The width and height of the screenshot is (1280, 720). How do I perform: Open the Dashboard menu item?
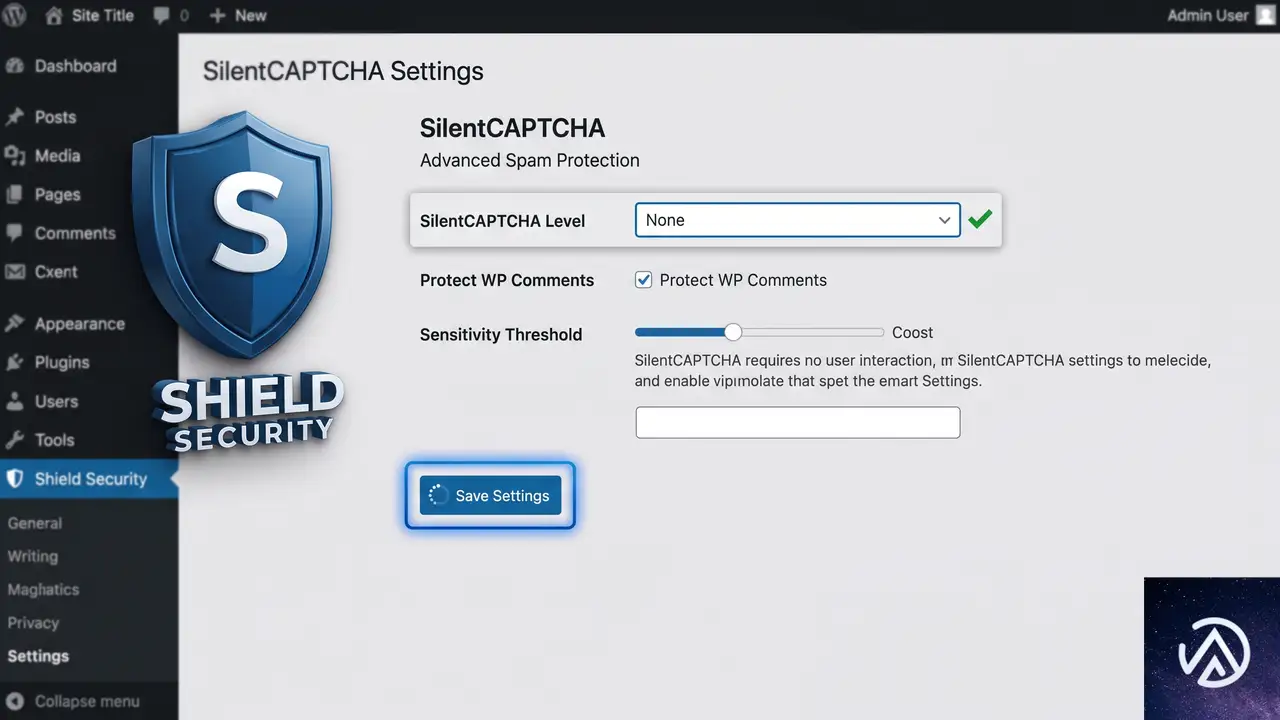coord(75,66)
